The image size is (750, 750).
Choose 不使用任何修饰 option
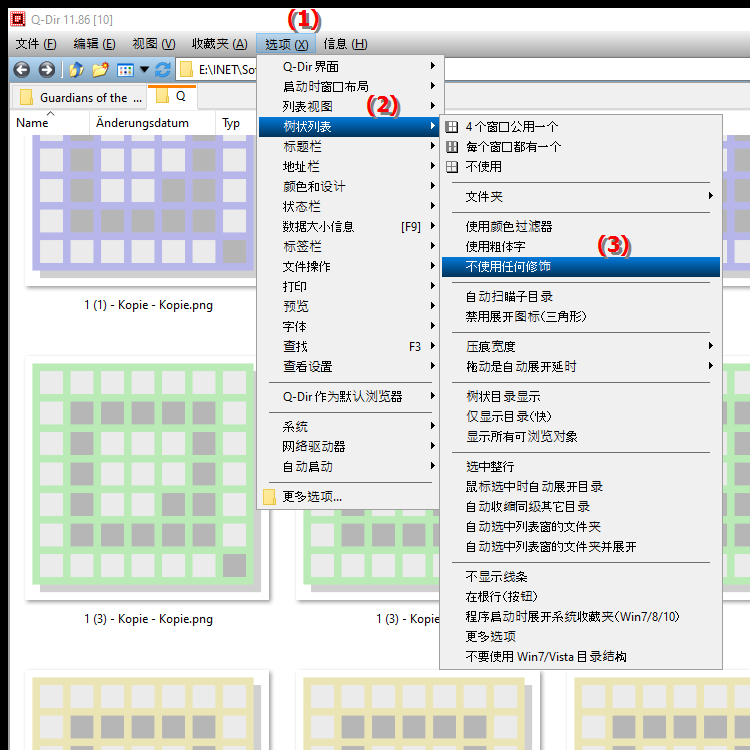coord(581,267)
